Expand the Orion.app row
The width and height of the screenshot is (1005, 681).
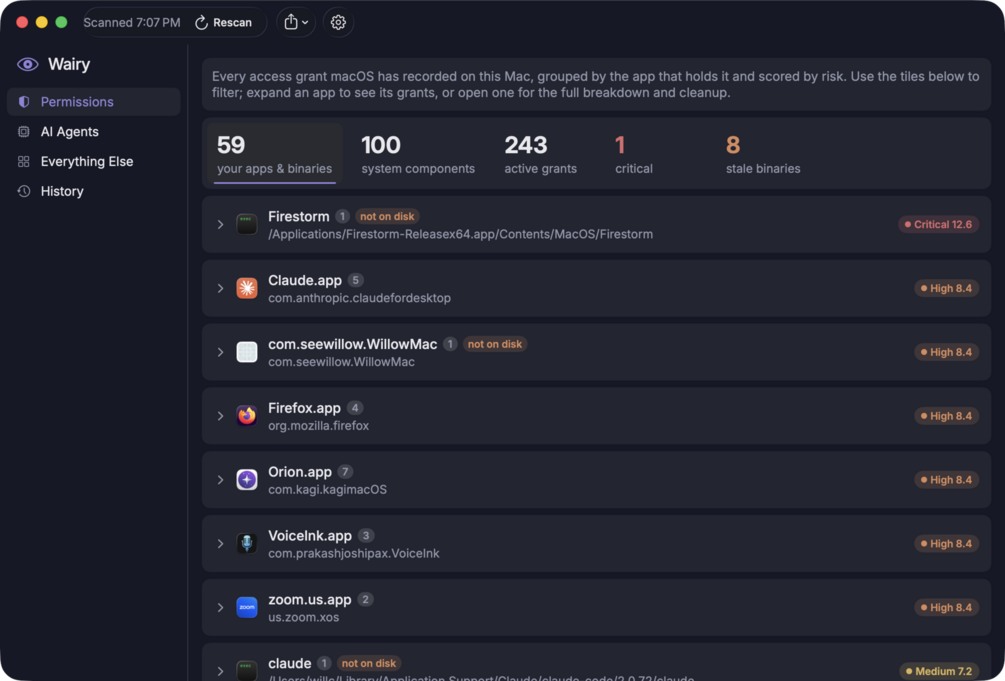coord(220,480)
